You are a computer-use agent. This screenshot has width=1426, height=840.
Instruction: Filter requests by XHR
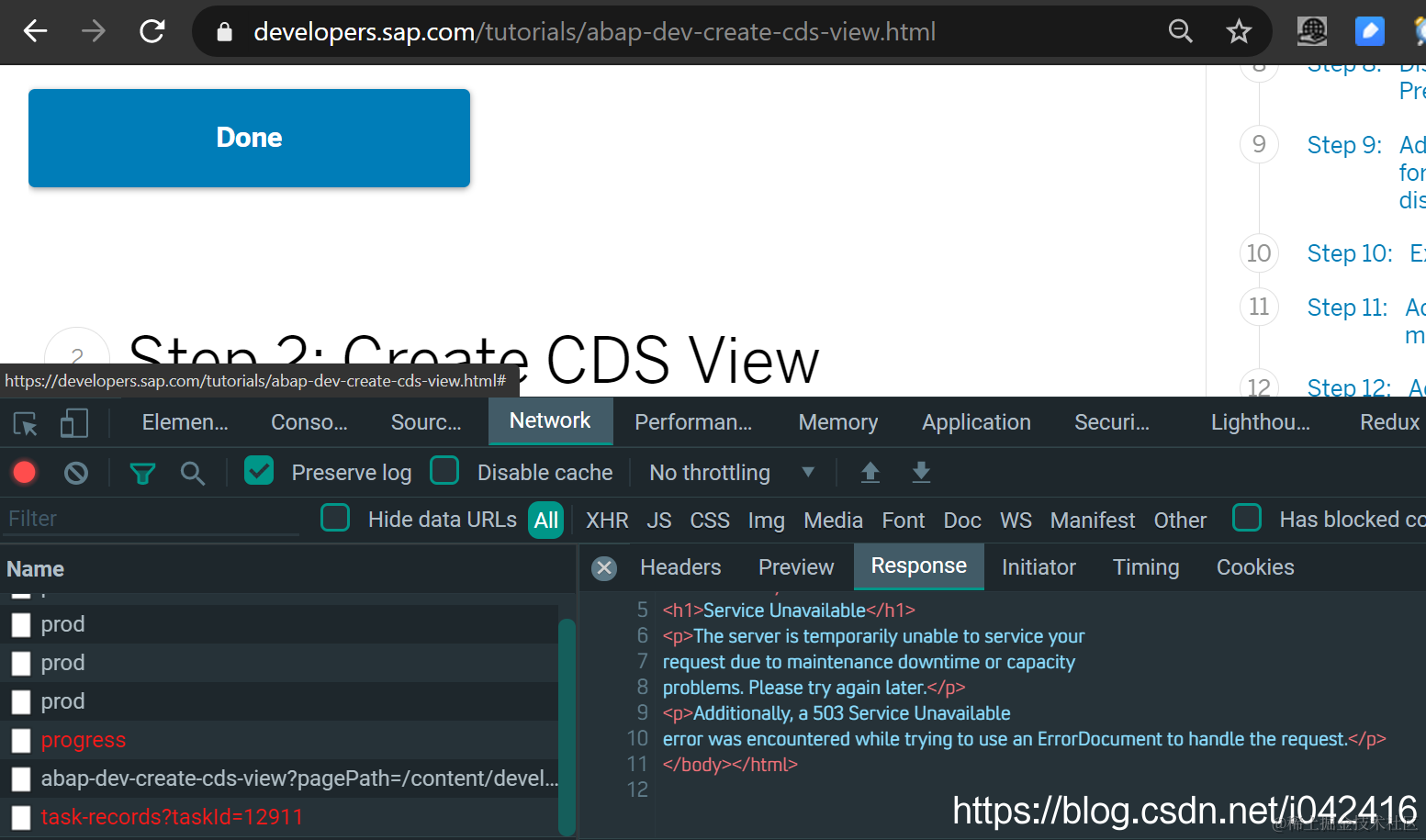tap(607, 521)
